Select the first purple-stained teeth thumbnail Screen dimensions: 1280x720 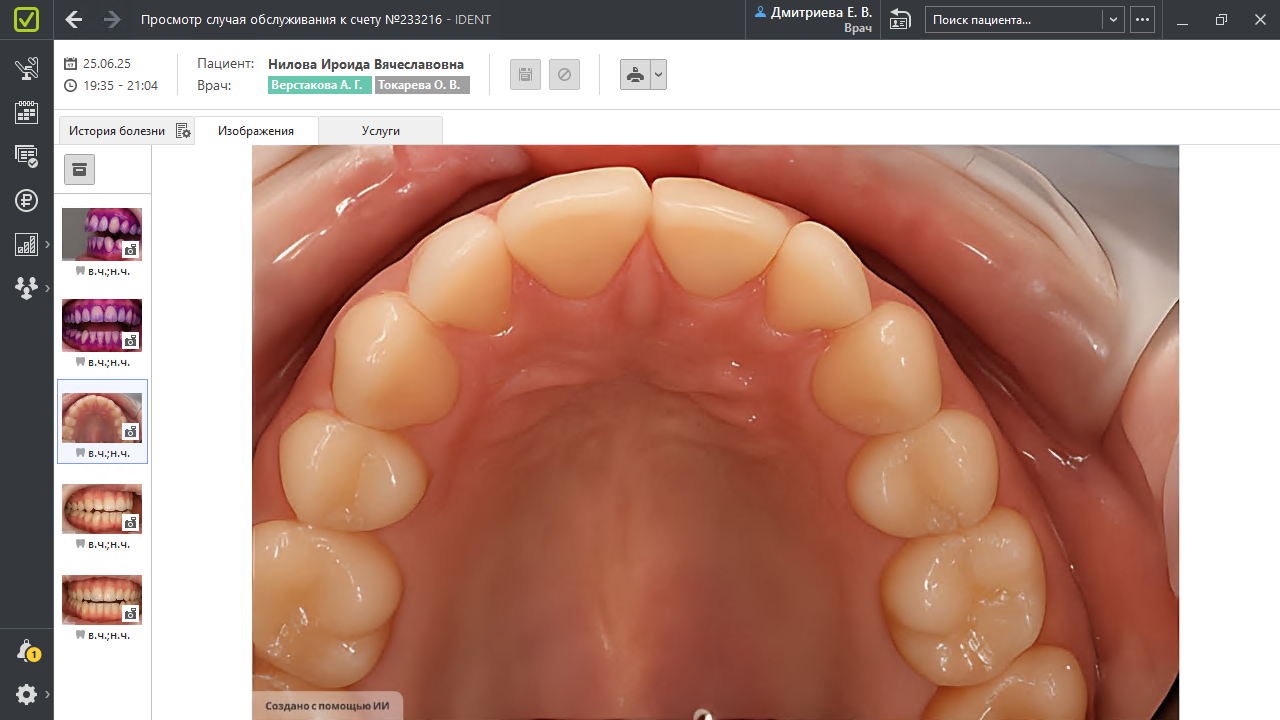pos(102,234)
